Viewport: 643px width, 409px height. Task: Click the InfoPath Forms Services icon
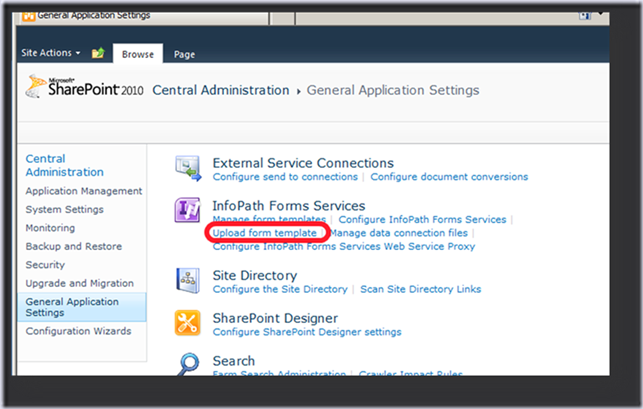pos(187,210)
